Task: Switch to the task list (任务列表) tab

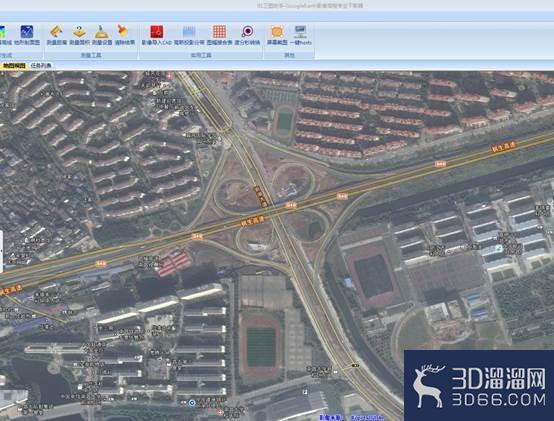Action: (x=41, y=66)
